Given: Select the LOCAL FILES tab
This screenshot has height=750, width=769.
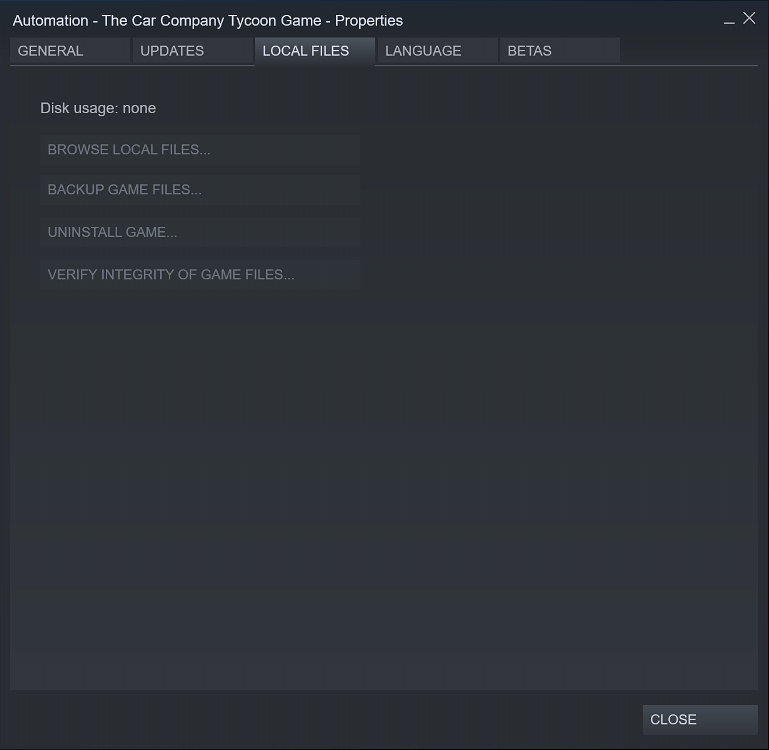Looking at the screenshot, I should pos(314,51).
